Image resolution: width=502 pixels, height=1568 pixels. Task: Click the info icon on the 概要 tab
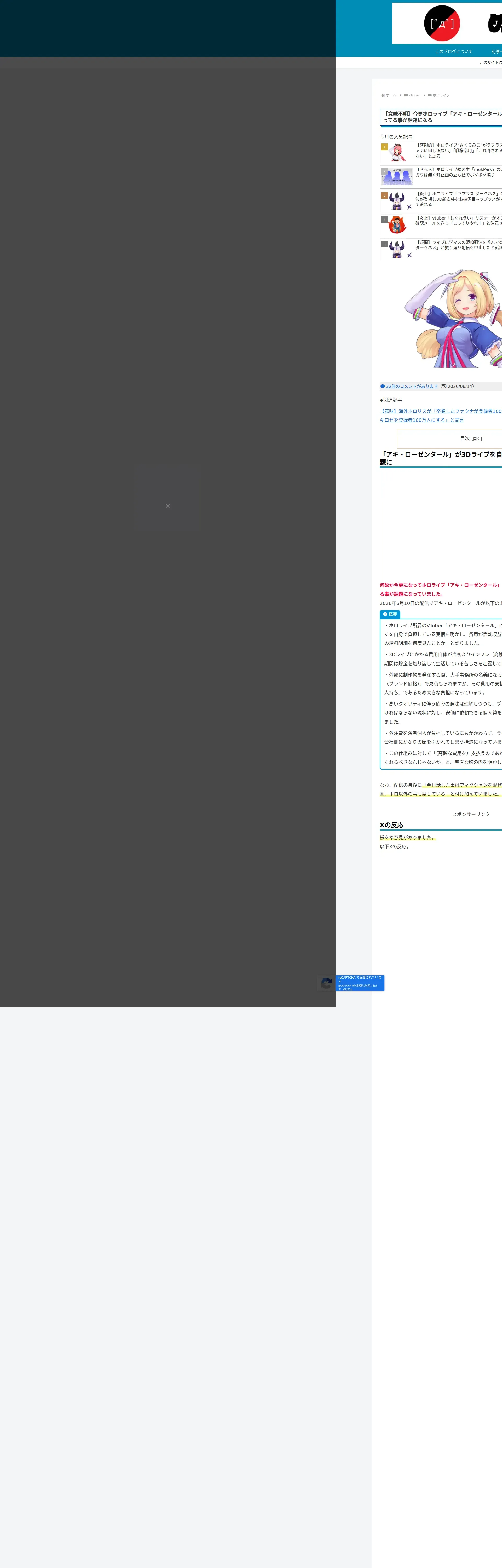click(385, 614)
